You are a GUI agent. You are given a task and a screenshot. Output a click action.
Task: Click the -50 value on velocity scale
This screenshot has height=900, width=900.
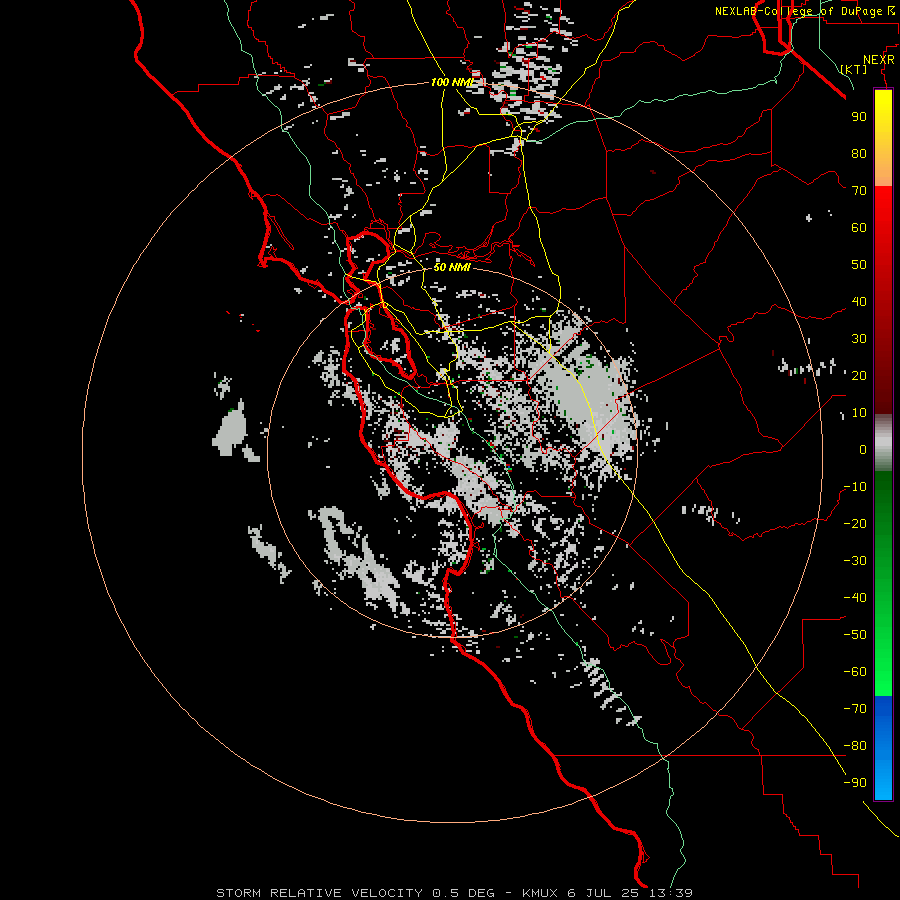point(855,635)
